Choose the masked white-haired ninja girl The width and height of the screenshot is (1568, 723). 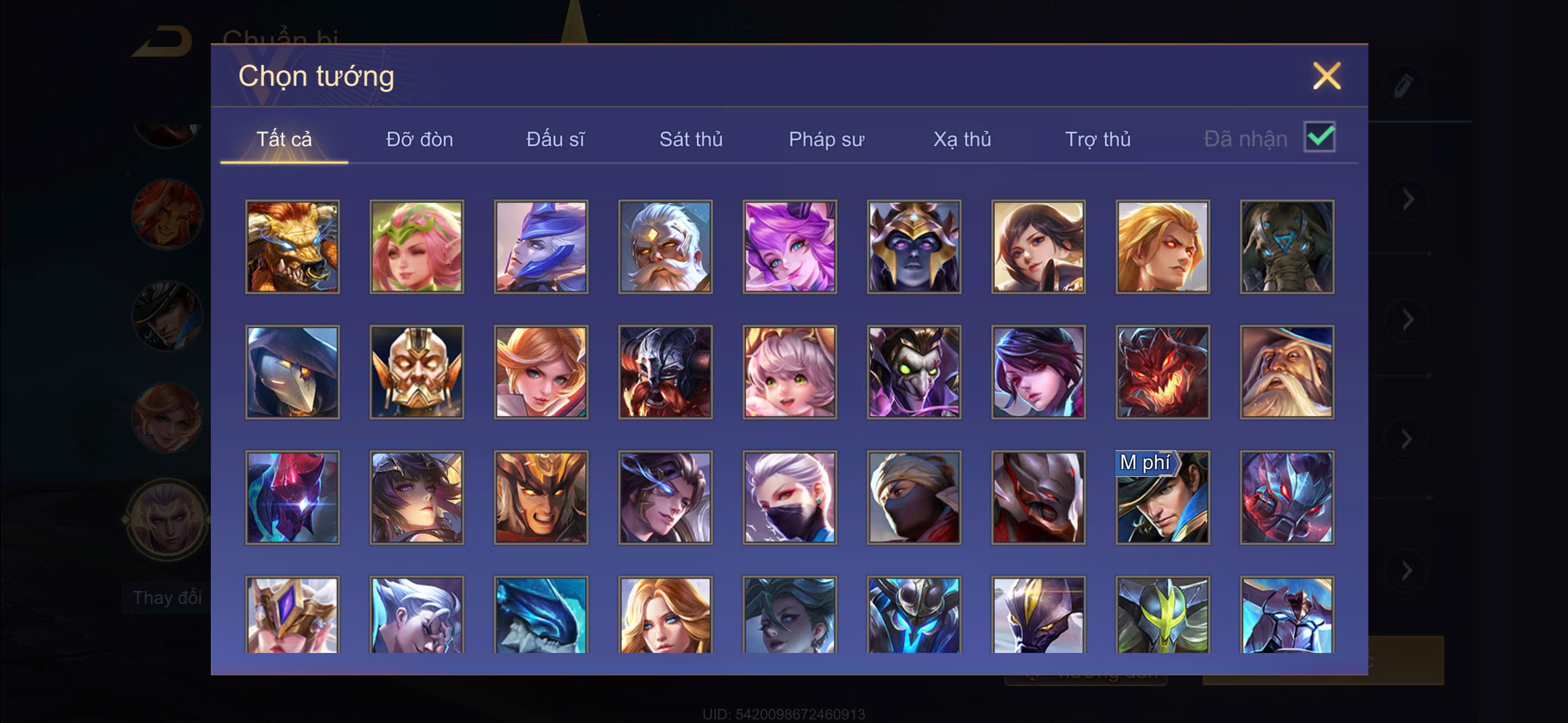[x=790, y=497]
